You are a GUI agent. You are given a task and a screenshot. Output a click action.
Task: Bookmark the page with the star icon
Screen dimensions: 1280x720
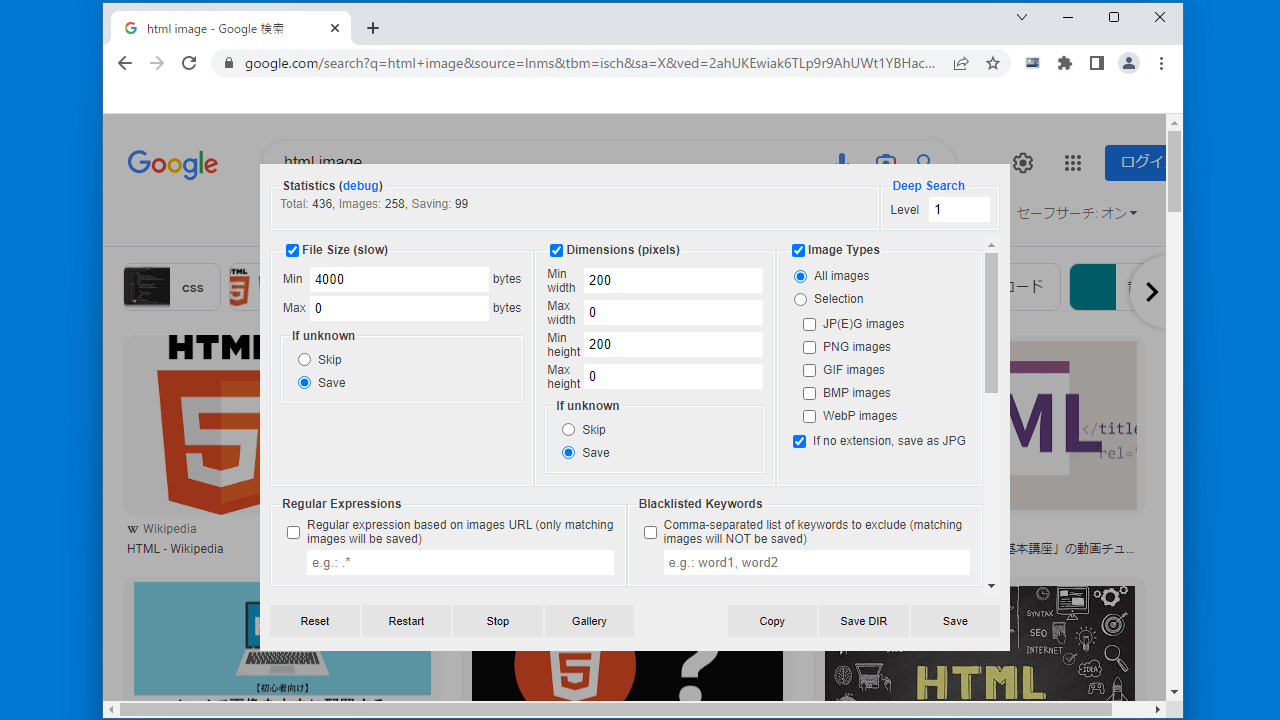(x=993, y=63)
